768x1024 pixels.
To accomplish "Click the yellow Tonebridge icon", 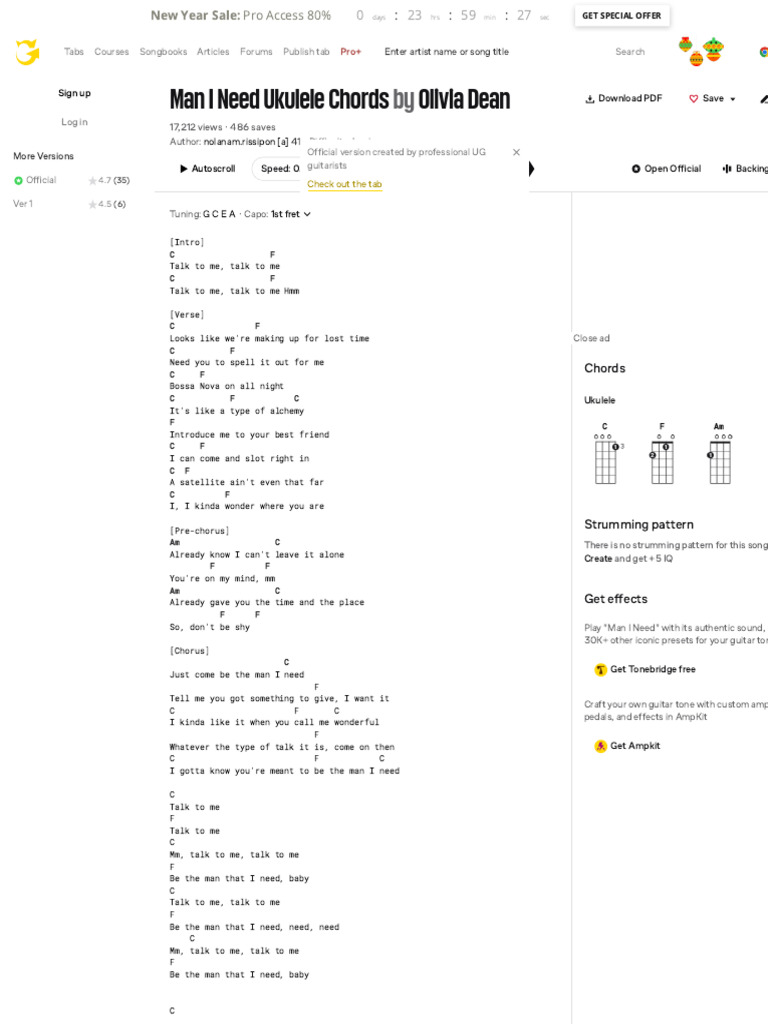I will (600, 670).
